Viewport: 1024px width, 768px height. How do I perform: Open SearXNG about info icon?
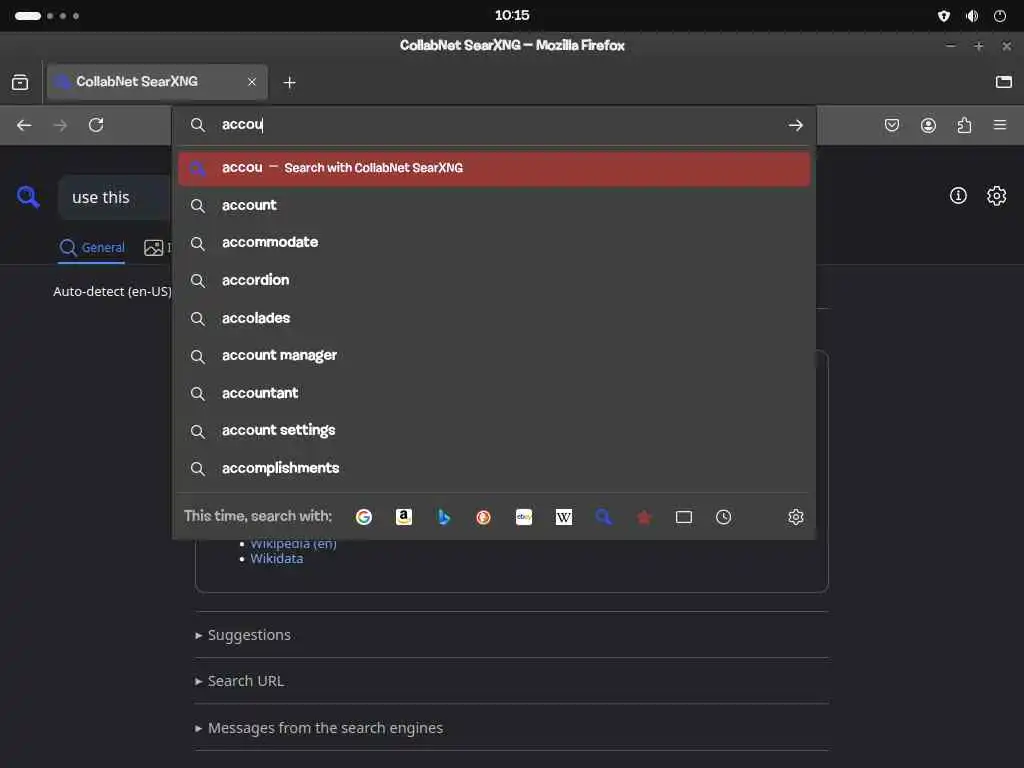[x=958, y=195]
